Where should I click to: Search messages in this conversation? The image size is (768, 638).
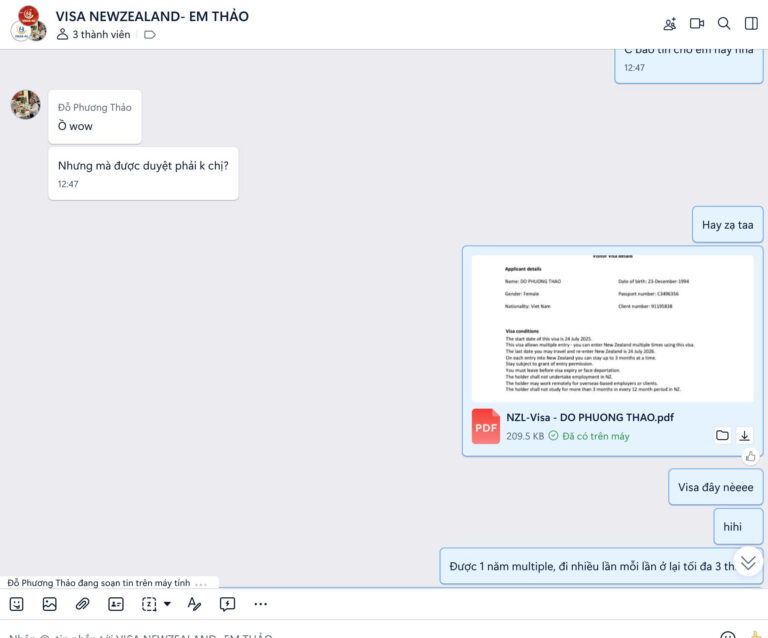(x=724, y=24)
